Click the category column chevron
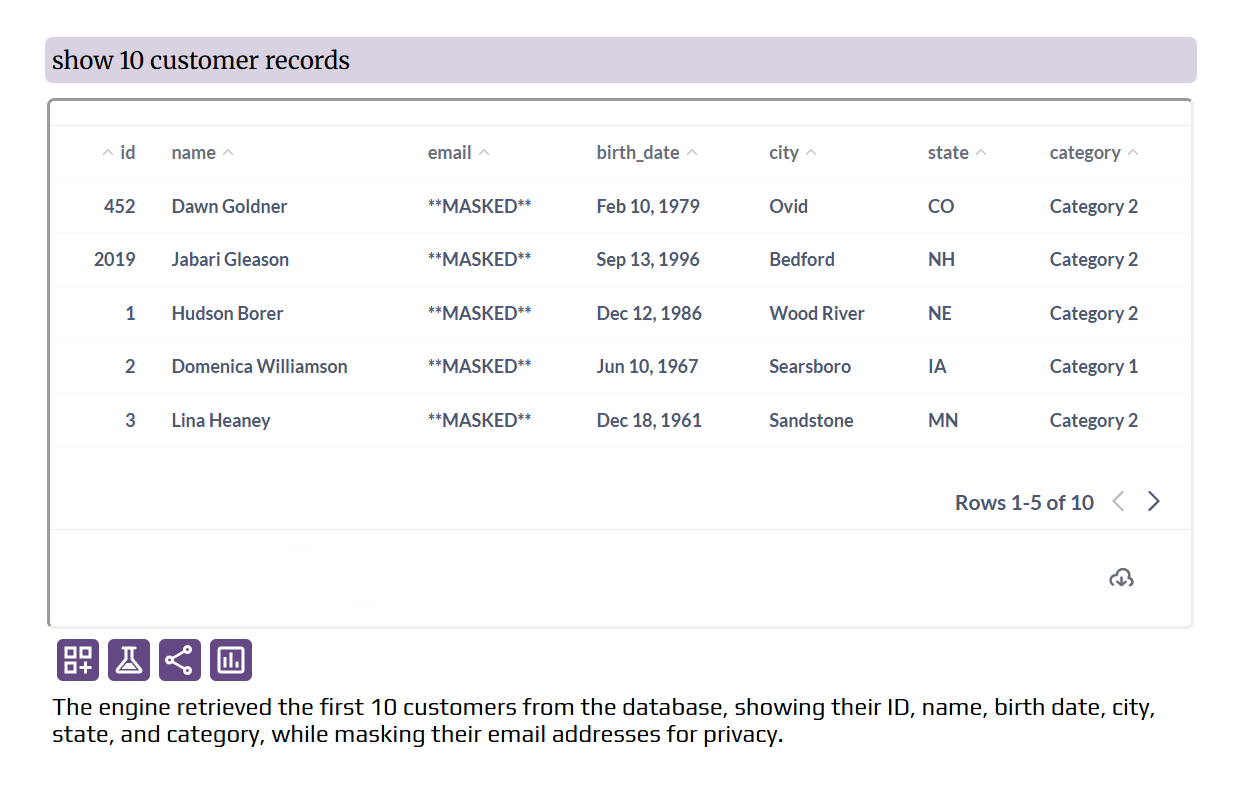 tap(1134, 152)
